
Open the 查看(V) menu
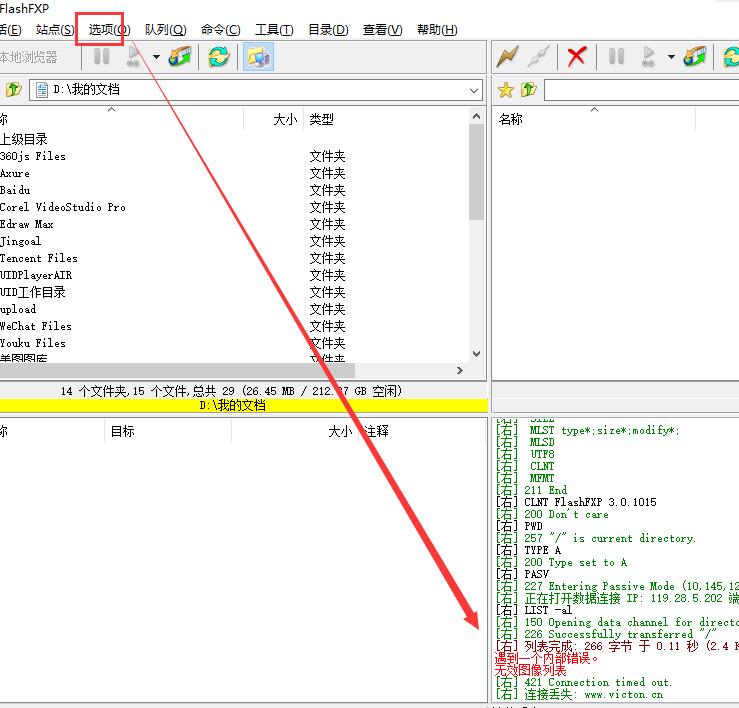(382, 30)
